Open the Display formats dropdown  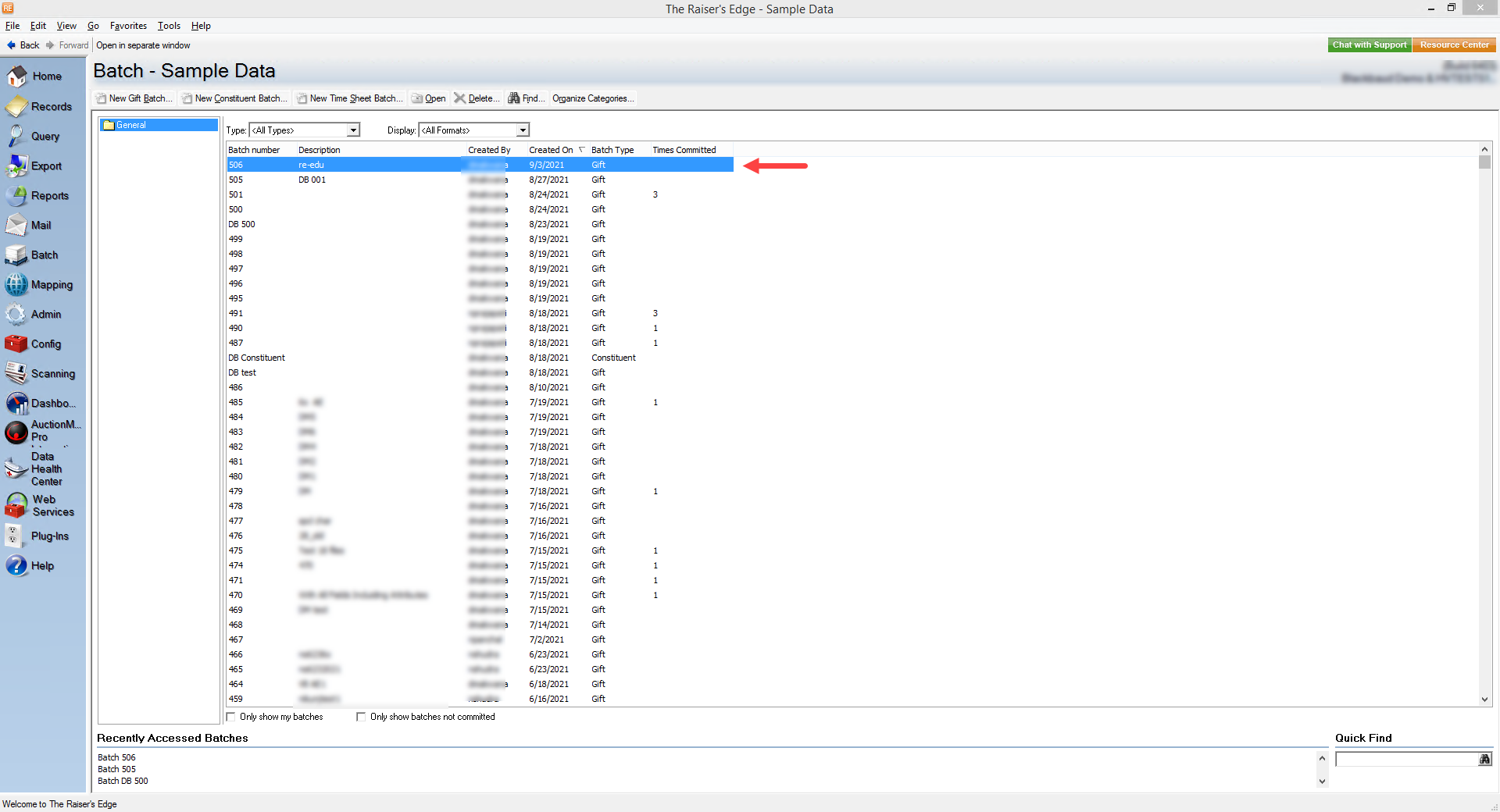click(523, 130)
